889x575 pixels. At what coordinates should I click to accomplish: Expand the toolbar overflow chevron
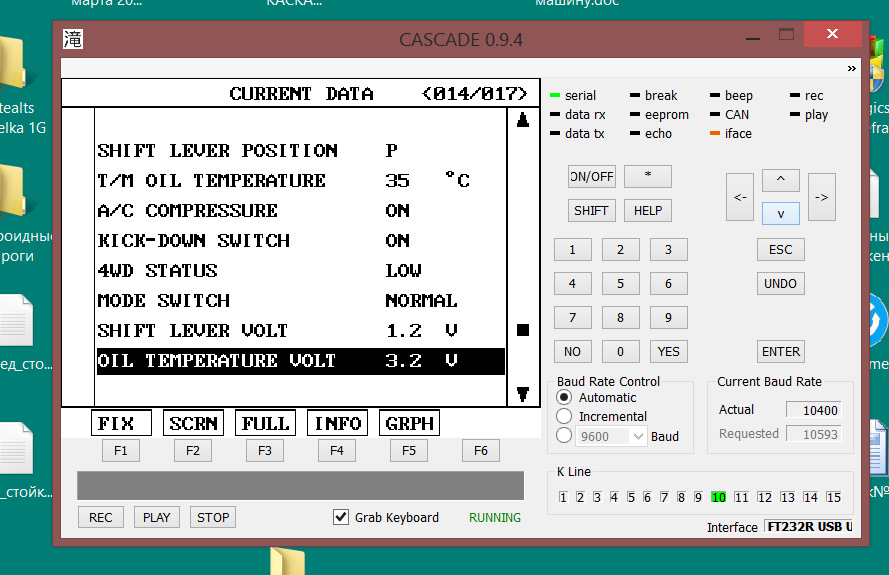point(851,69)
